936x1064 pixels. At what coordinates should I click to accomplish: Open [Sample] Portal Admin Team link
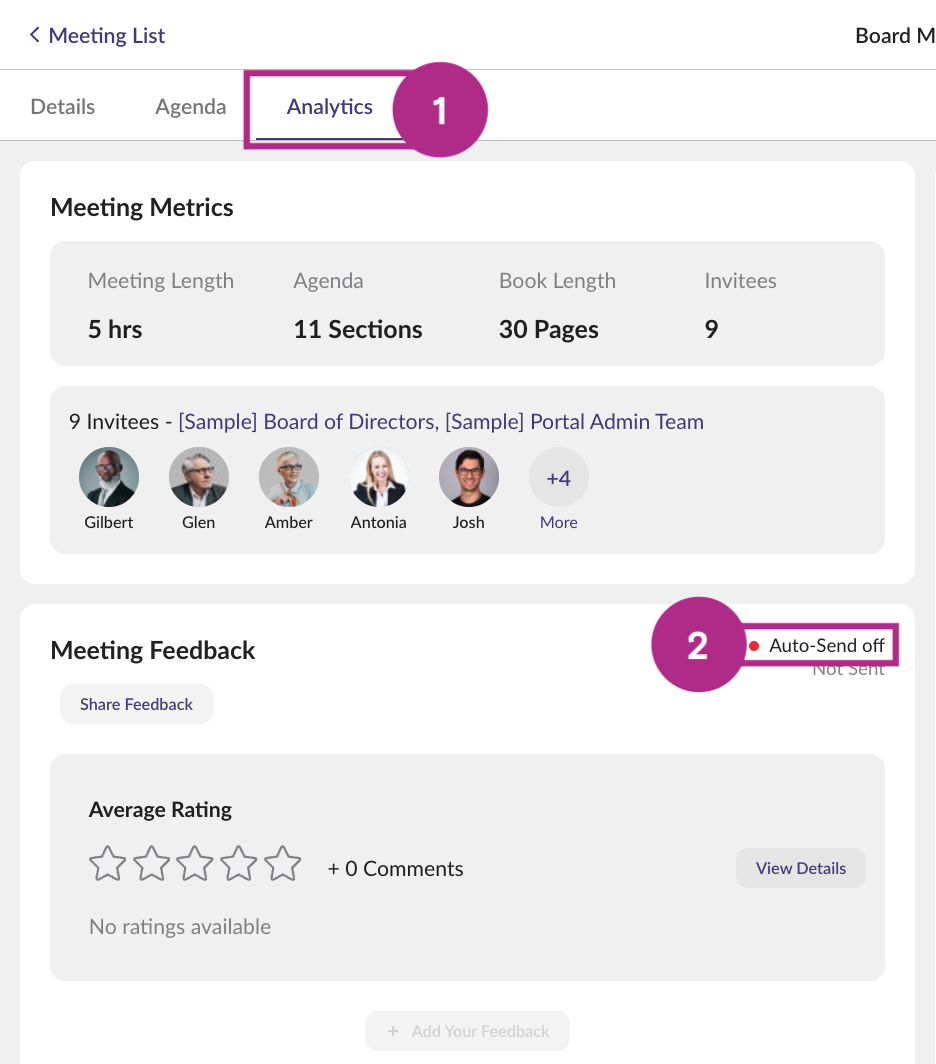(575, 422)
